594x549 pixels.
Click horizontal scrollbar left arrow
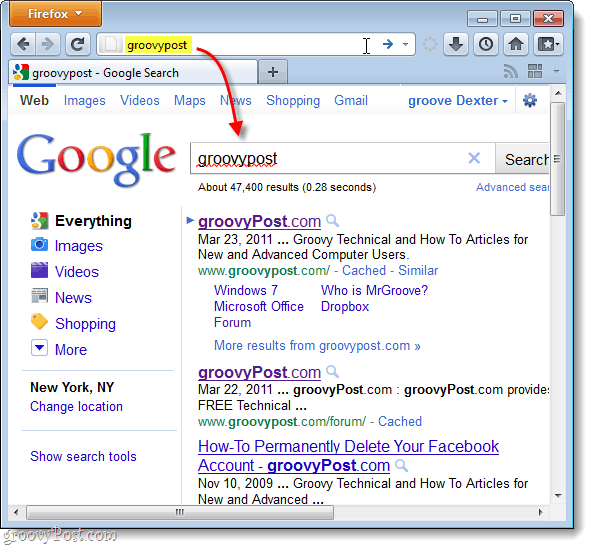click(16, 512)
